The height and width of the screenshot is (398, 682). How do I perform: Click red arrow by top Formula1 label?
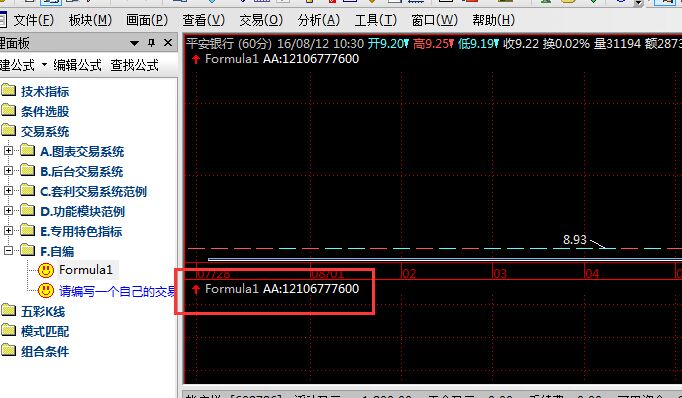(196, 59)
